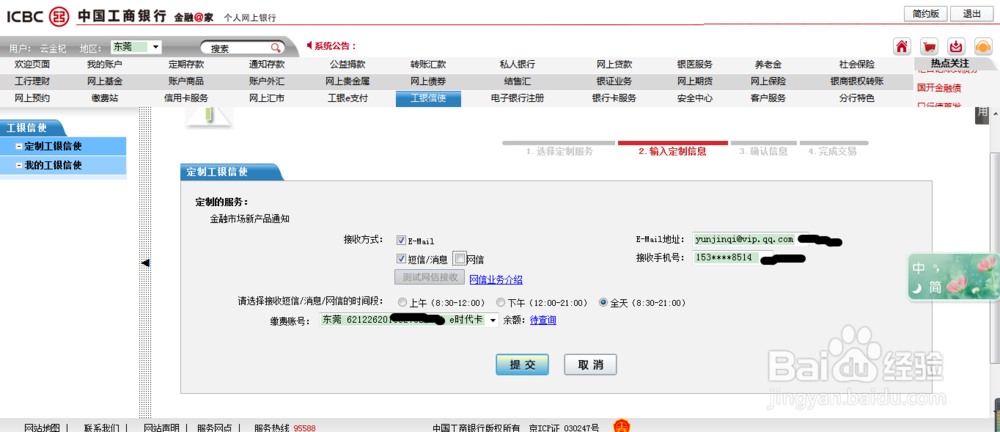Screen dimensions: 1000x432
Task: Open the 缴费账号 account dropdown
Action: 409,320
